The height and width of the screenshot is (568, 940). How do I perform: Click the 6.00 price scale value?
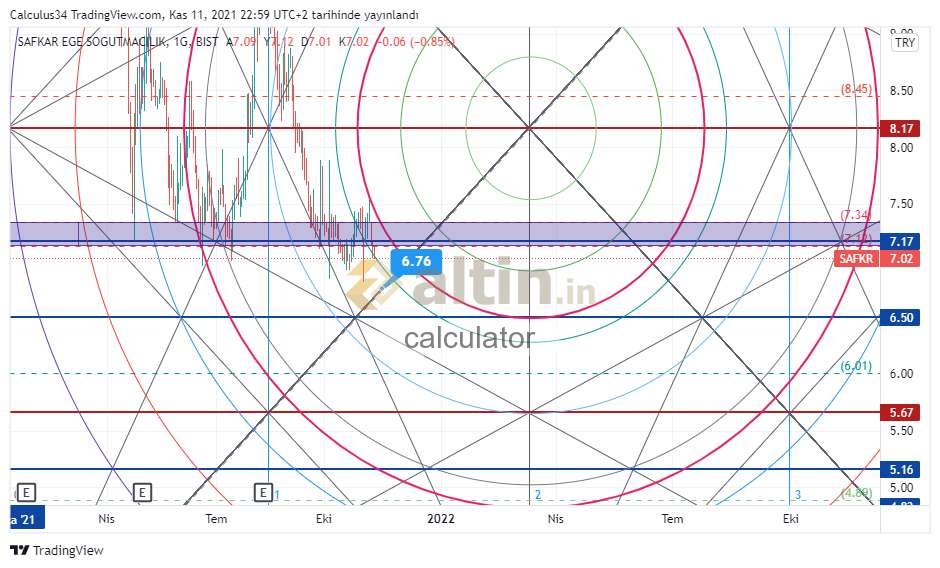click(x=901, y=374)
